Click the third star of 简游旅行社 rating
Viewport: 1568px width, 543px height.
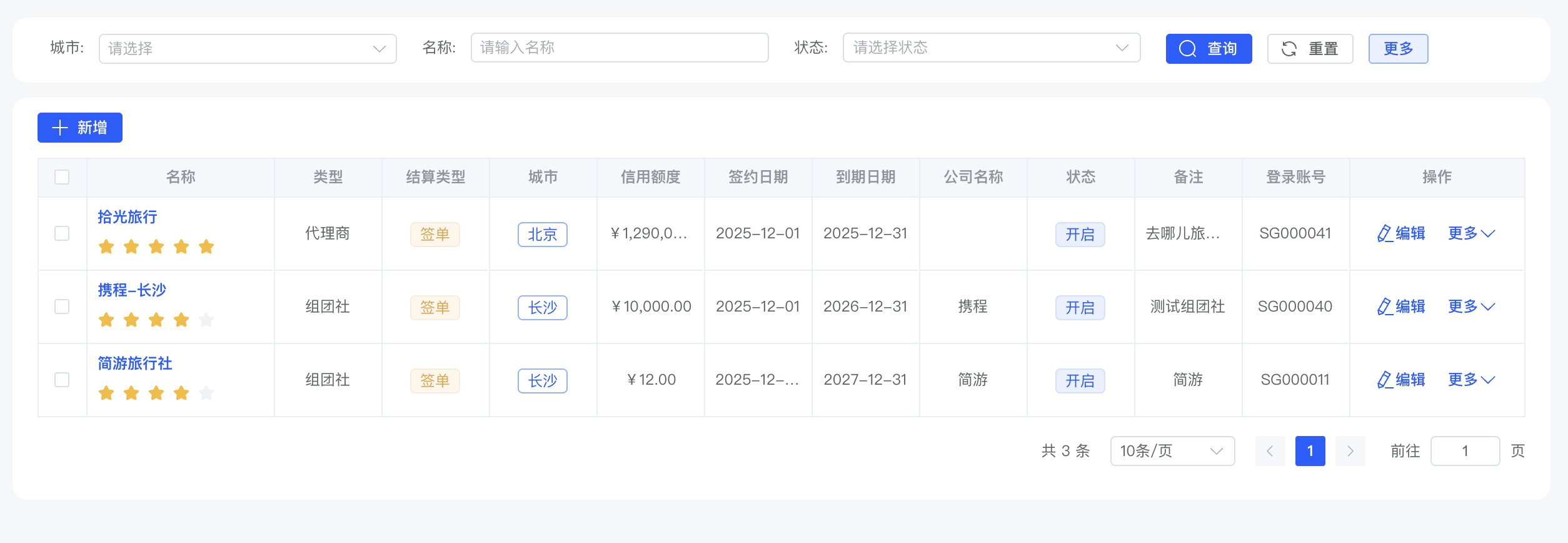[156, 393]
